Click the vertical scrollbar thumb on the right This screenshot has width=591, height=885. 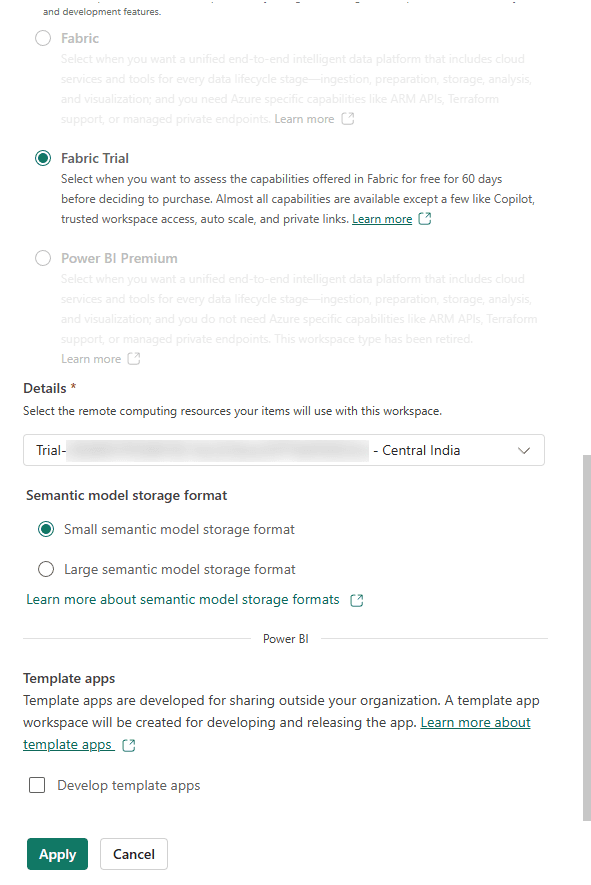[587, 638]
